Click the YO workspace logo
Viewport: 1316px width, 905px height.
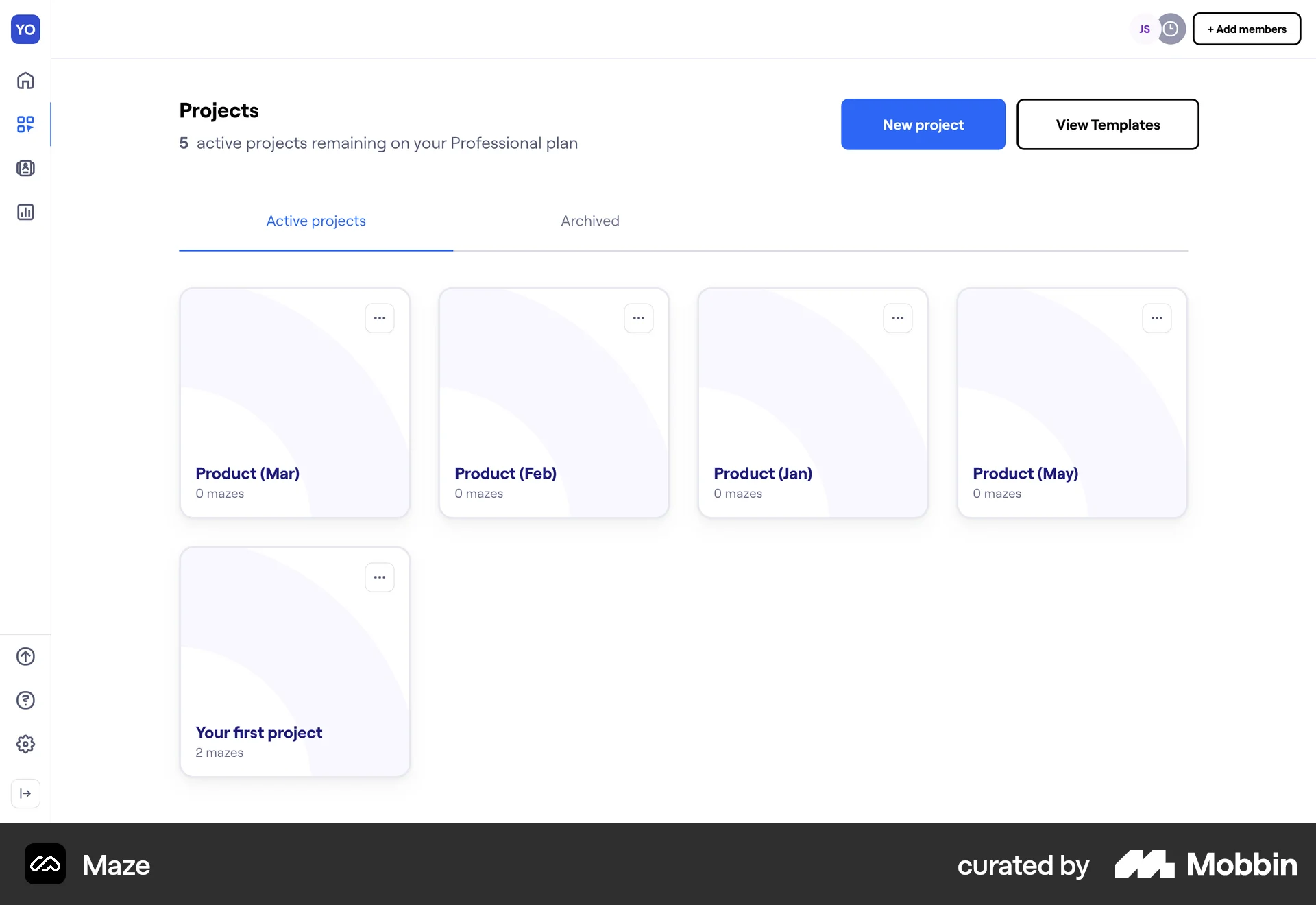pyautogui.click(x=25, y=29)
